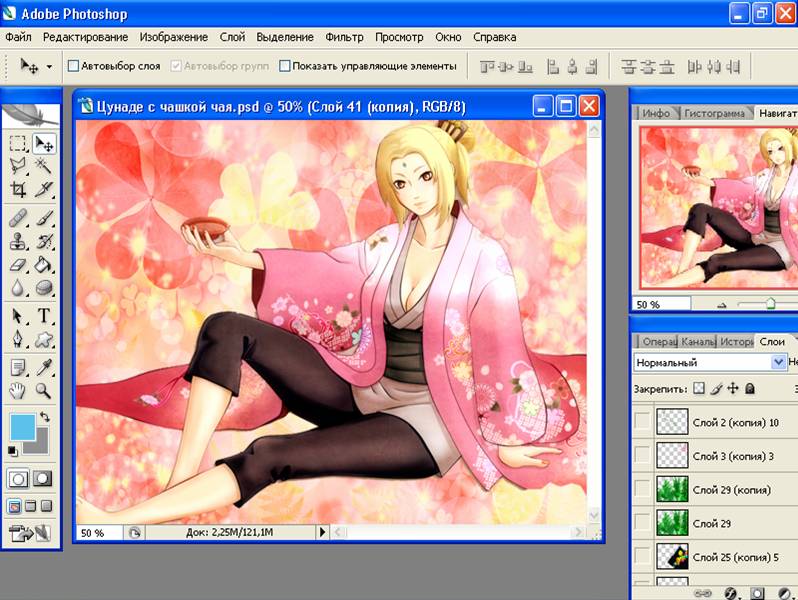Viewport: 798px width, 600px height.
Task: Open the Просмотр menu
Action: point(399,37)
